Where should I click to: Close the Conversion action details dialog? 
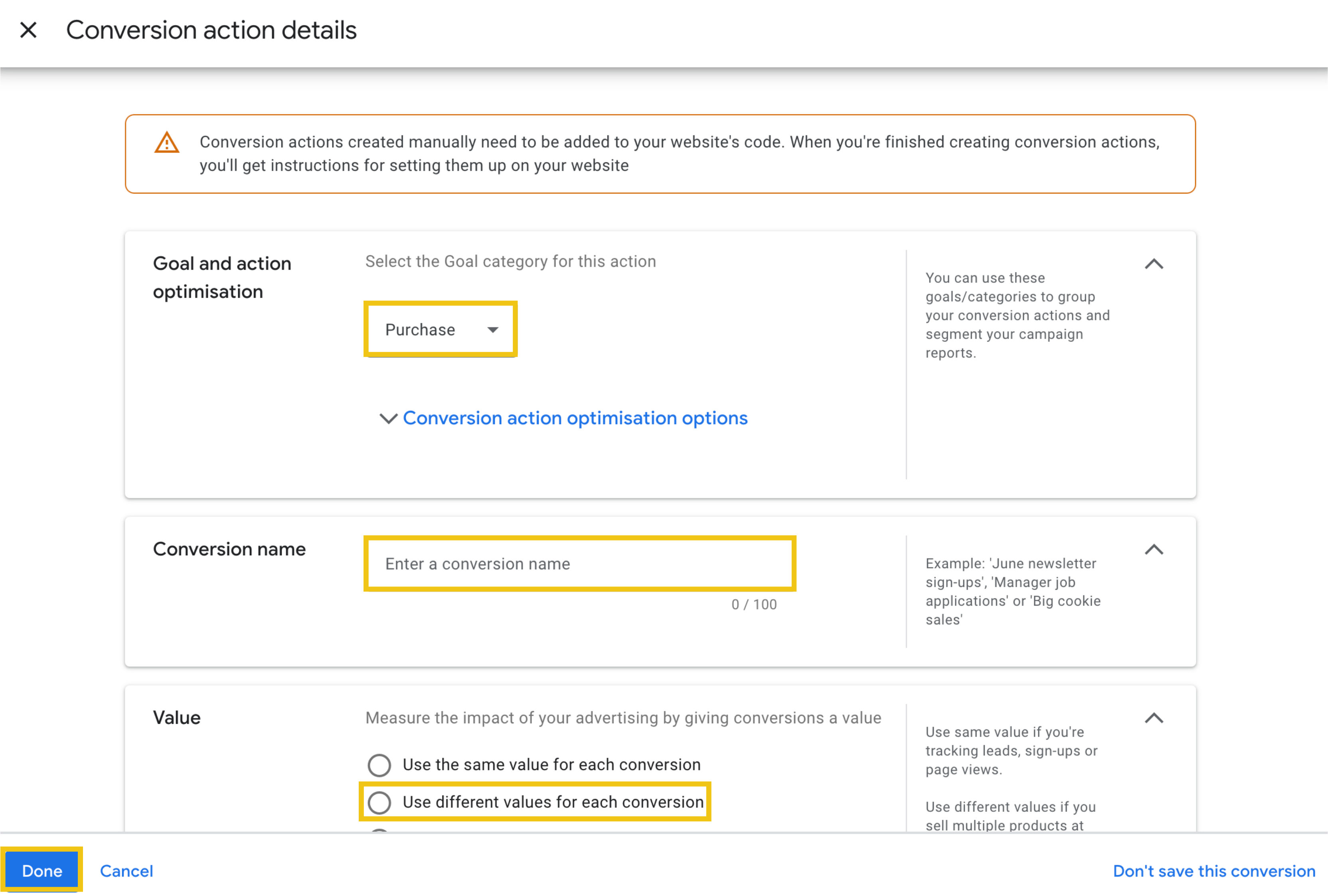click(x=28, y=30)
